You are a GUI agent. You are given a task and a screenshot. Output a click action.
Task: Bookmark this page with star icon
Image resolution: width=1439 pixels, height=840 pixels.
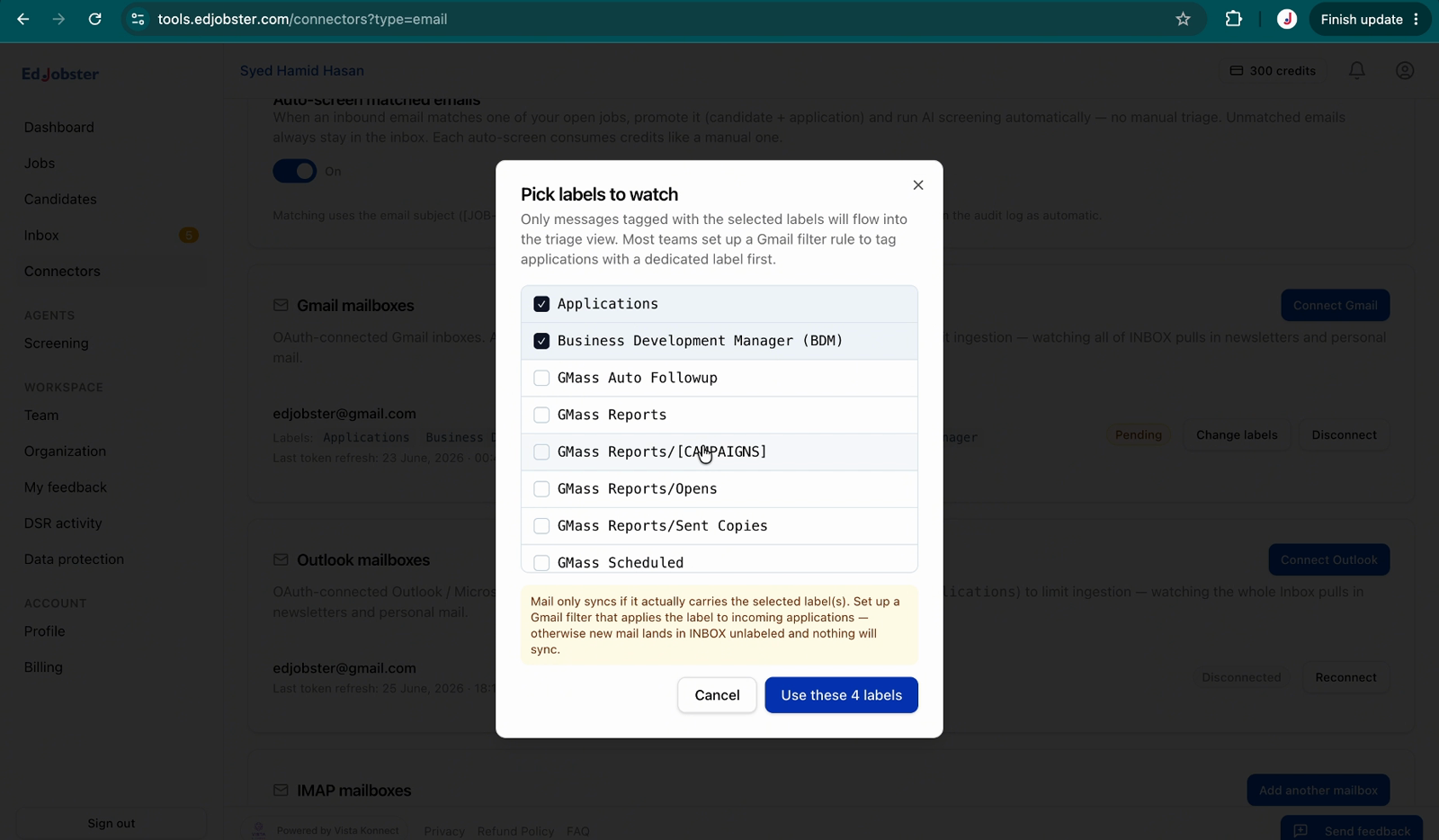[1183, 19]
